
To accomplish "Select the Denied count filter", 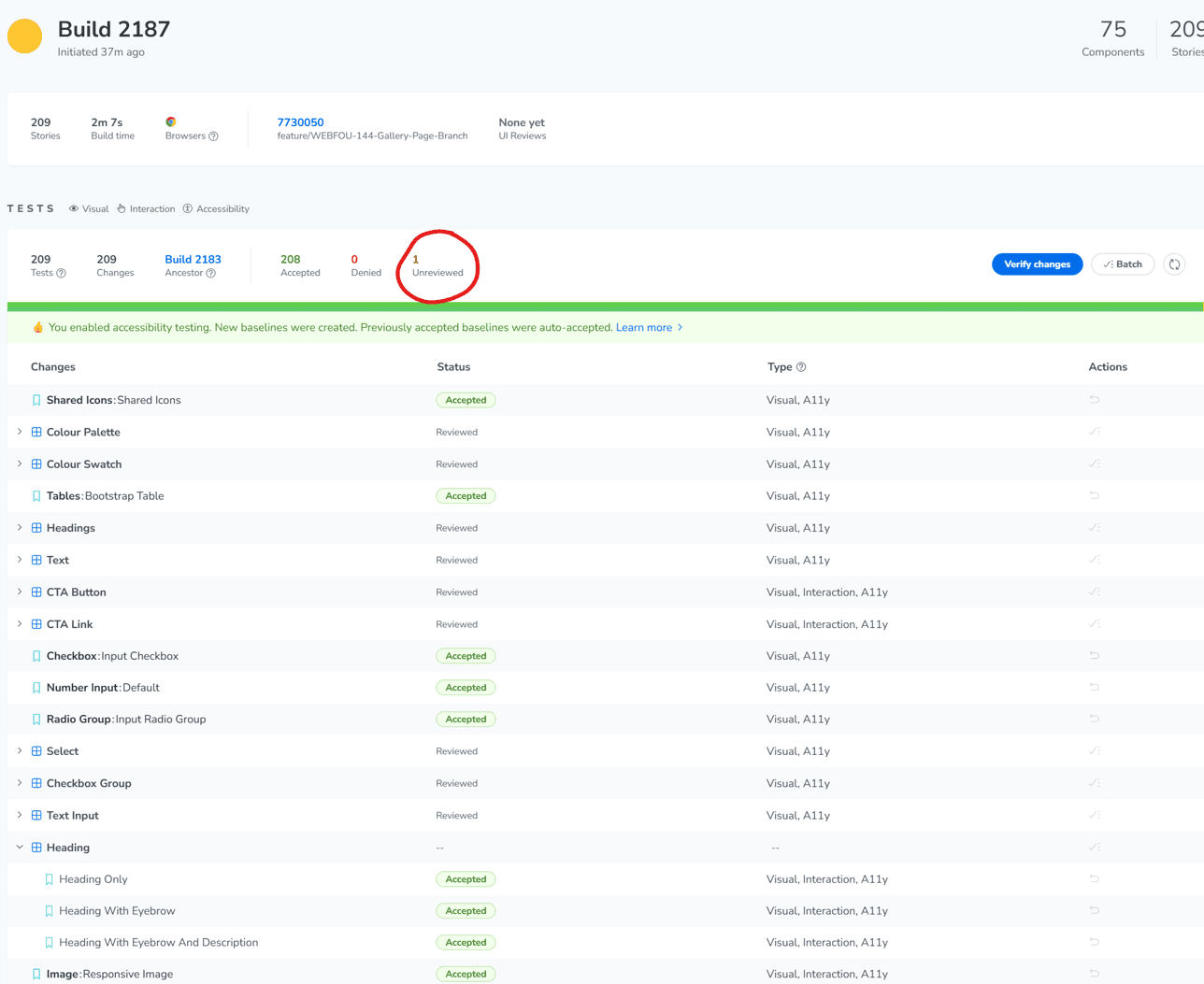I will [x=365, y=264].
